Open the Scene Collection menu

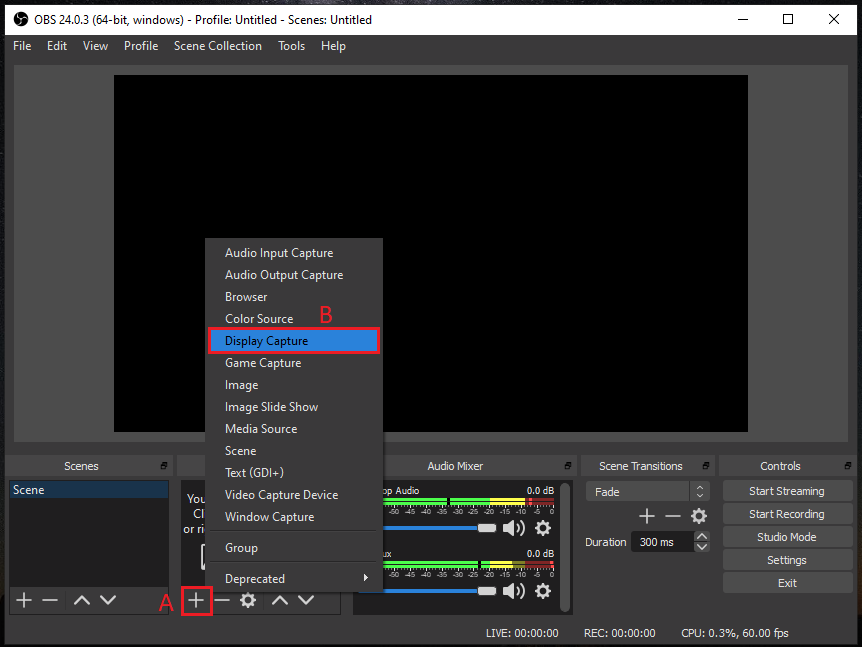(x=217, y=46)
